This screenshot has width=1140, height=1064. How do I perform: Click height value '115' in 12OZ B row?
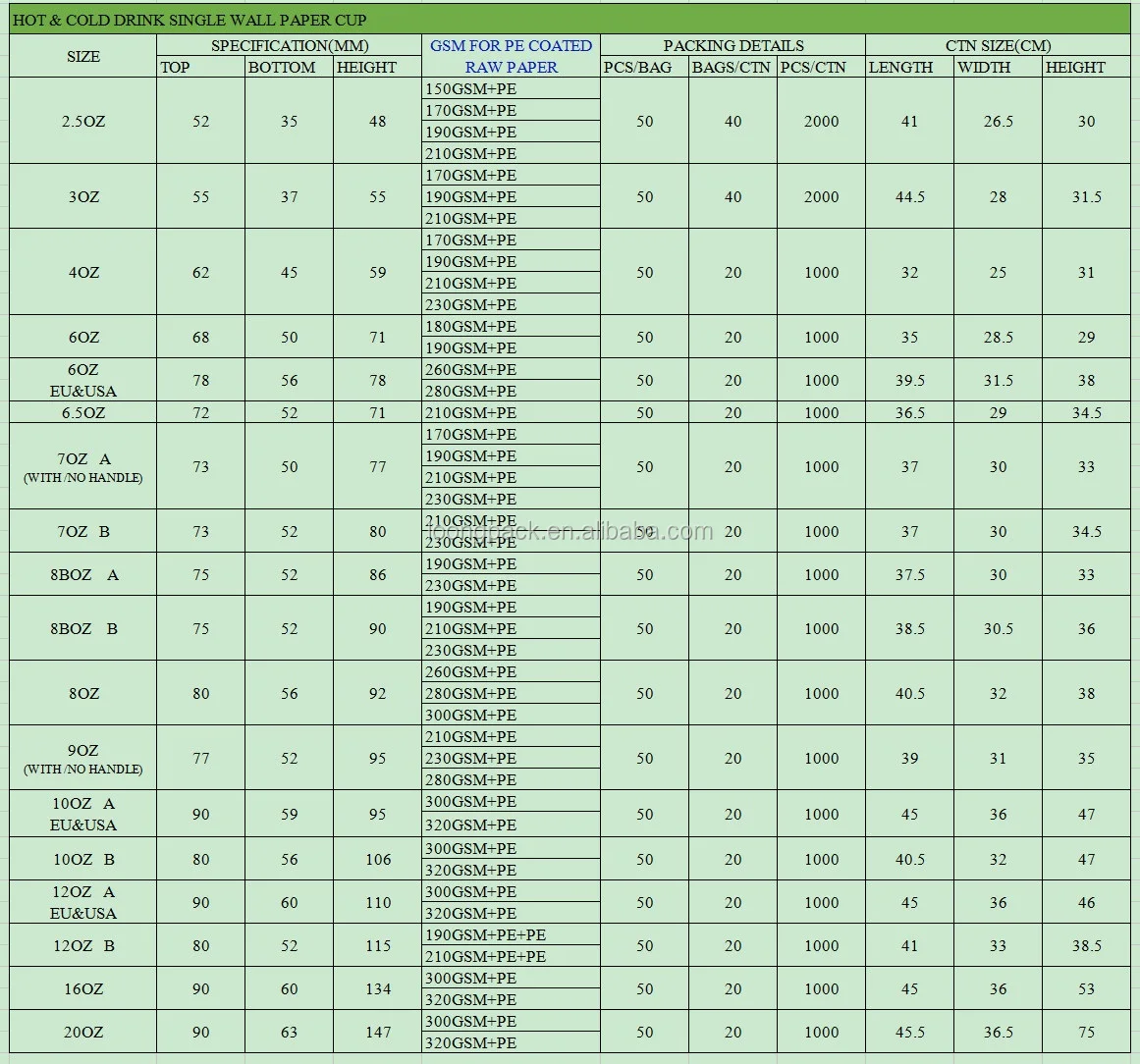[x=377, y=945]
